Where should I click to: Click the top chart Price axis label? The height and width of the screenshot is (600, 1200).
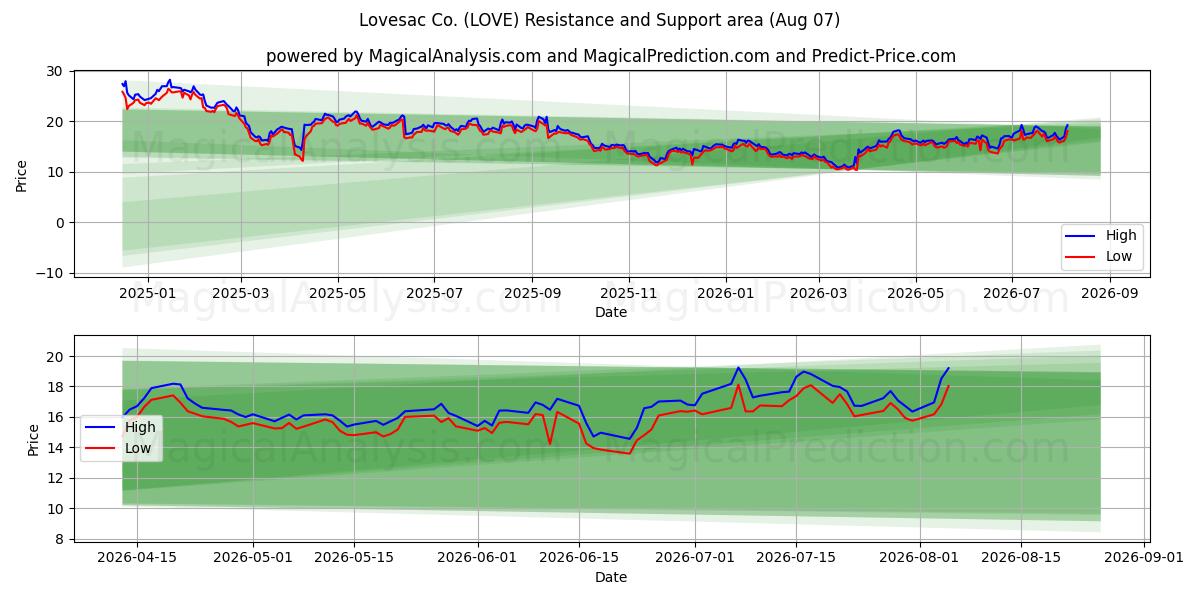point(22,176)
